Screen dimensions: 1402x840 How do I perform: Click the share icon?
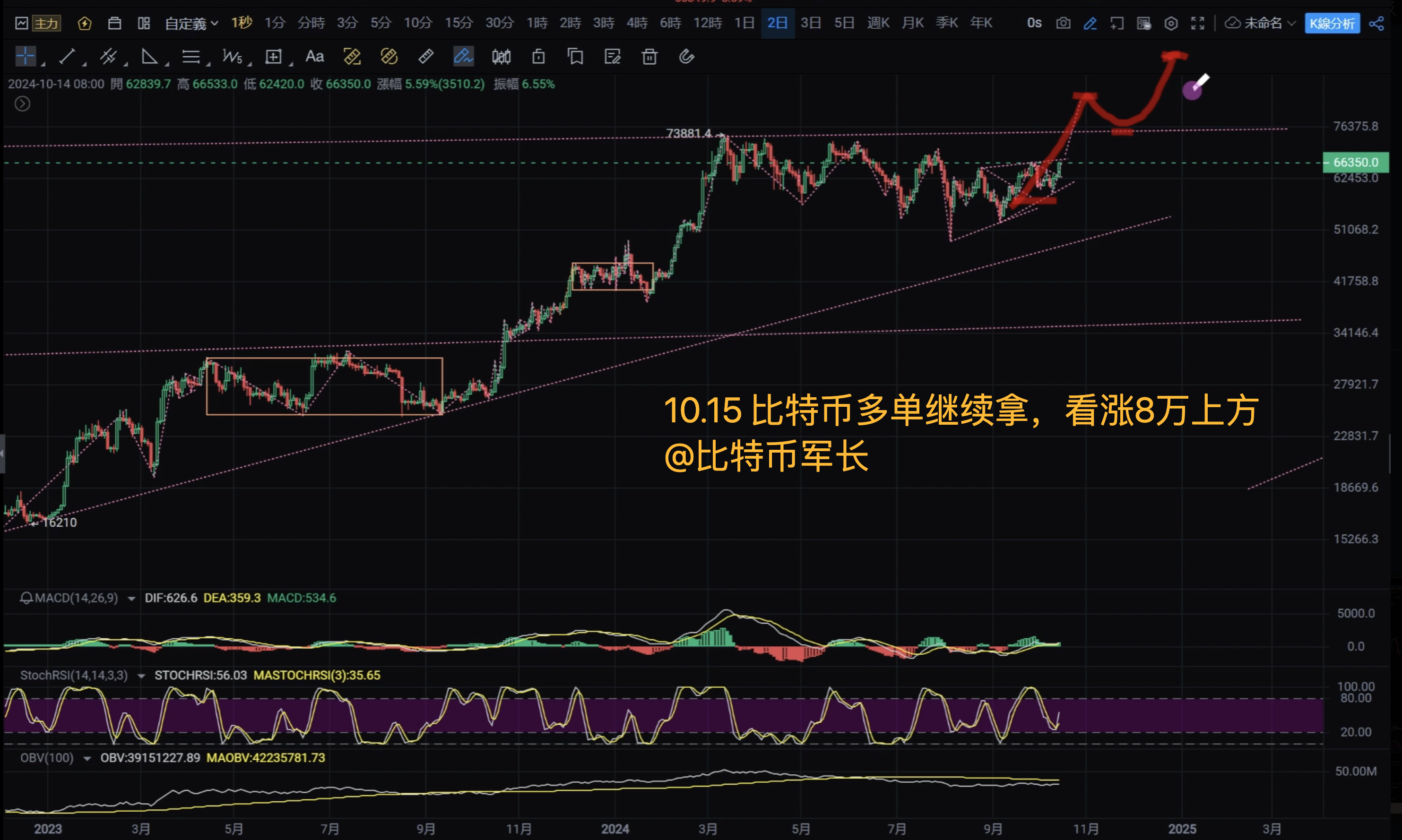pos(1376,23)
